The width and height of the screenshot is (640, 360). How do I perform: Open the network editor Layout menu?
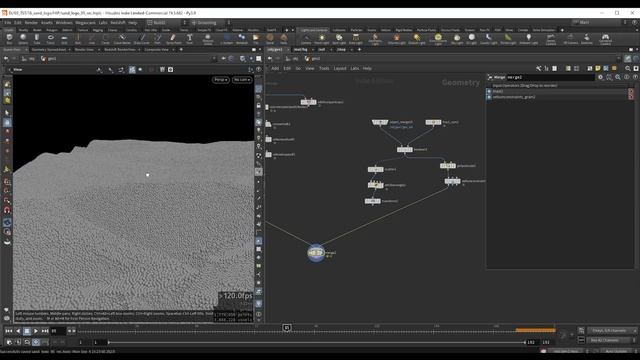click(340, 68)
